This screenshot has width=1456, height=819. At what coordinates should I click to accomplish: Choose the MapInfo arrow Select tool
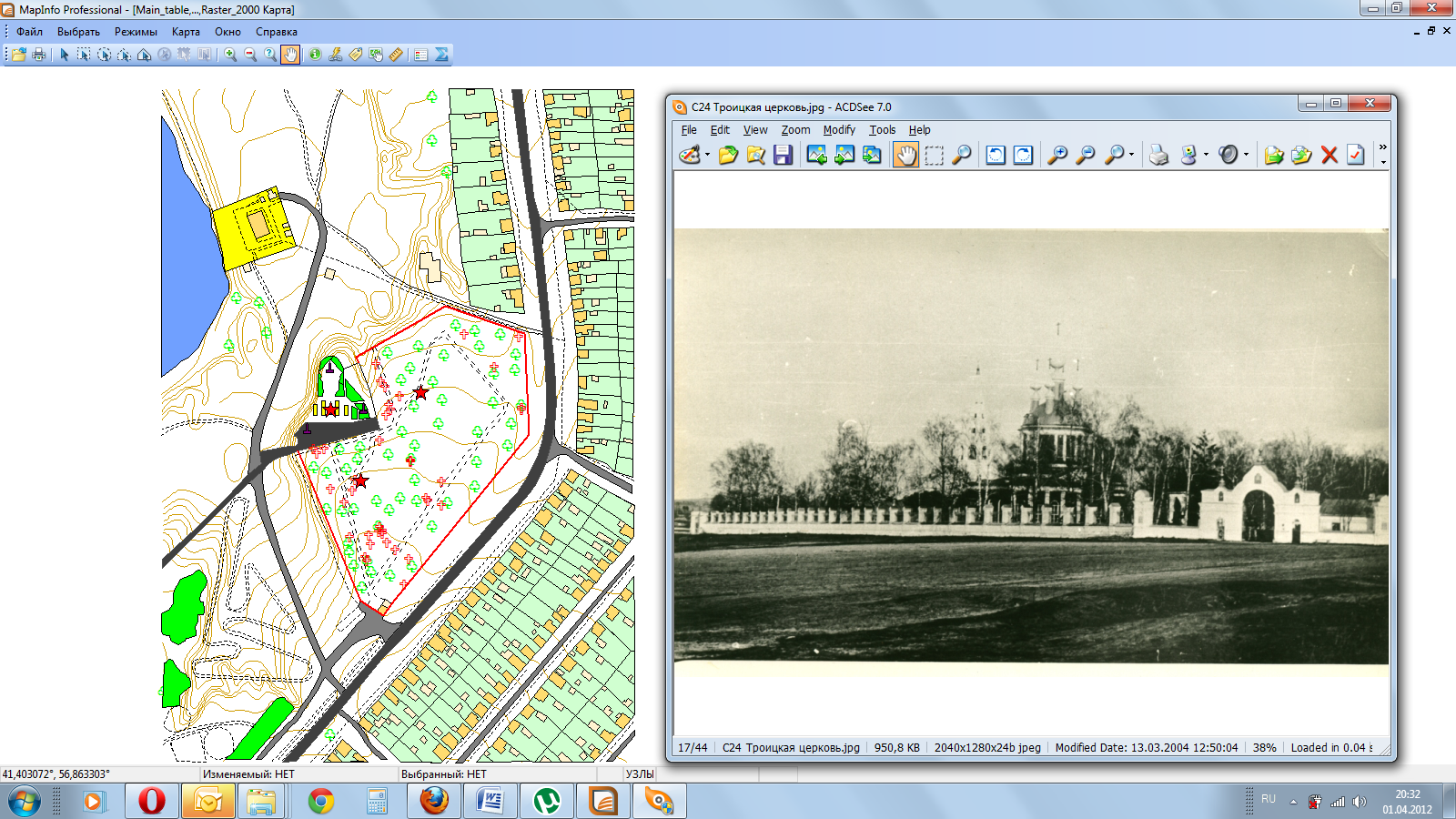(65, 55)
